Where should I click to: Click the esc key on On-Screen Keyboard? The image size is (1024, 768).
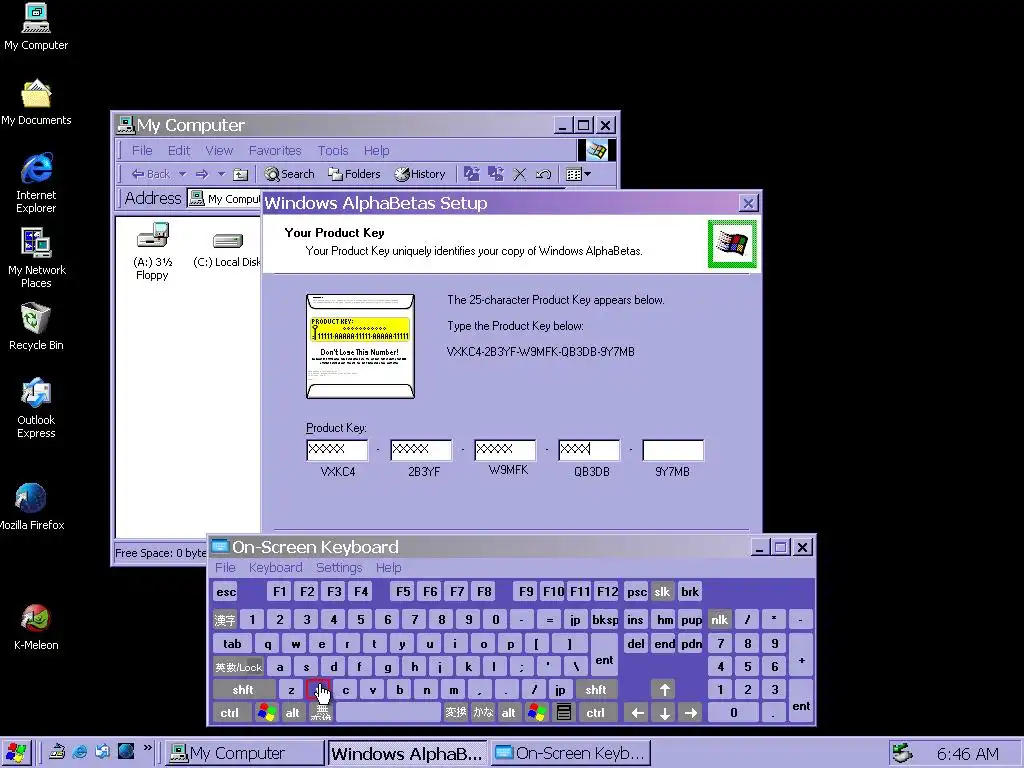point(226,592)
